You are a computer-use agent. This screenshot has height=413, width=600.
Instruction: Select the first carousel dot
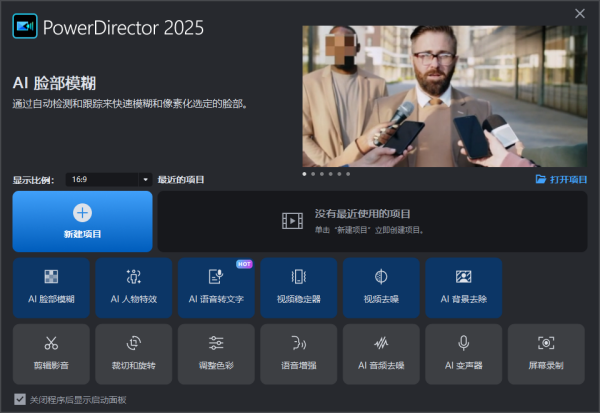click(x=304, y=174)
